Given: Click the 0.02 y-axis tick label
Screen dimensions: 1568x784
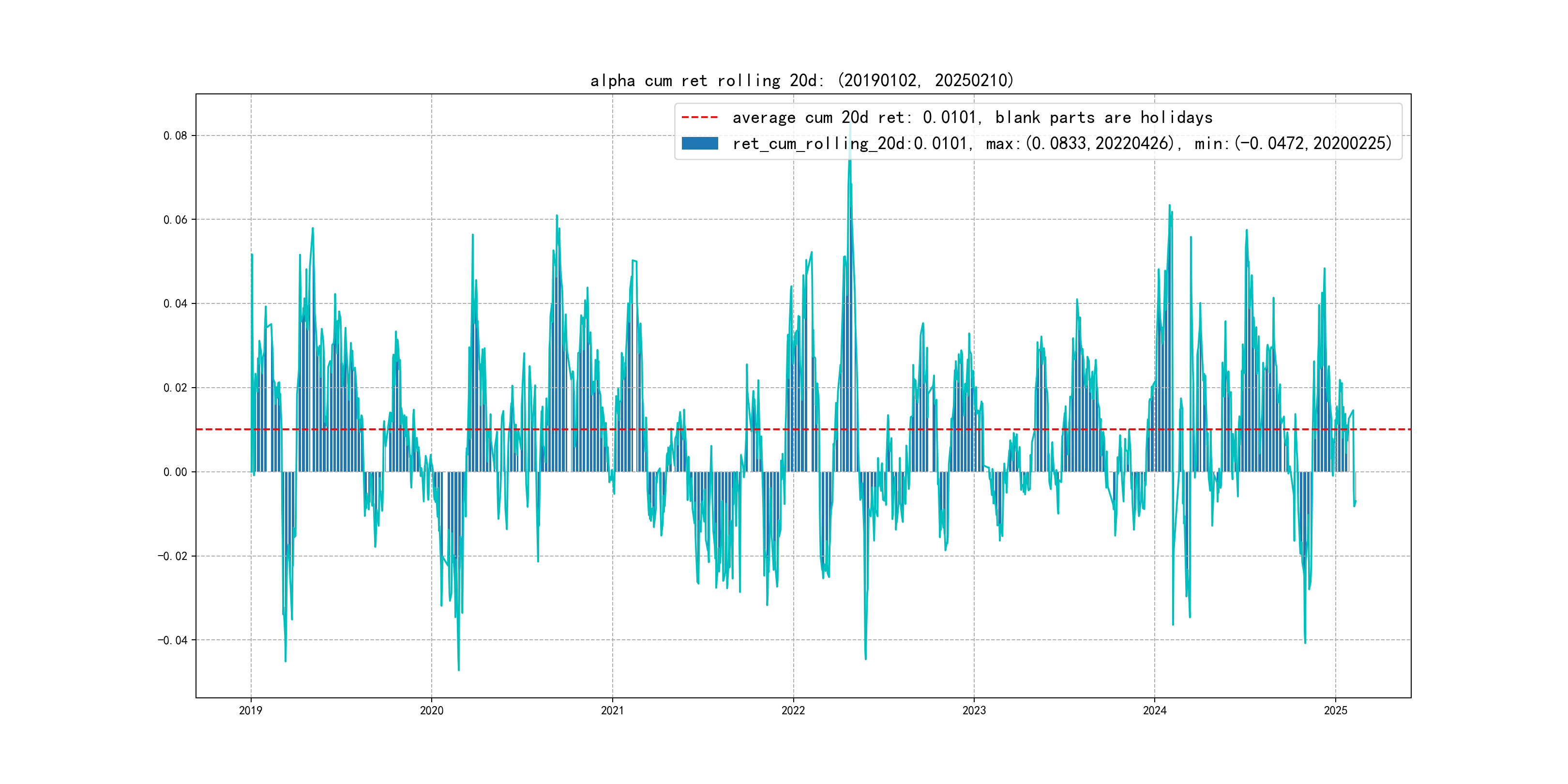Looking at the screenshot, I should click(175, 388).
